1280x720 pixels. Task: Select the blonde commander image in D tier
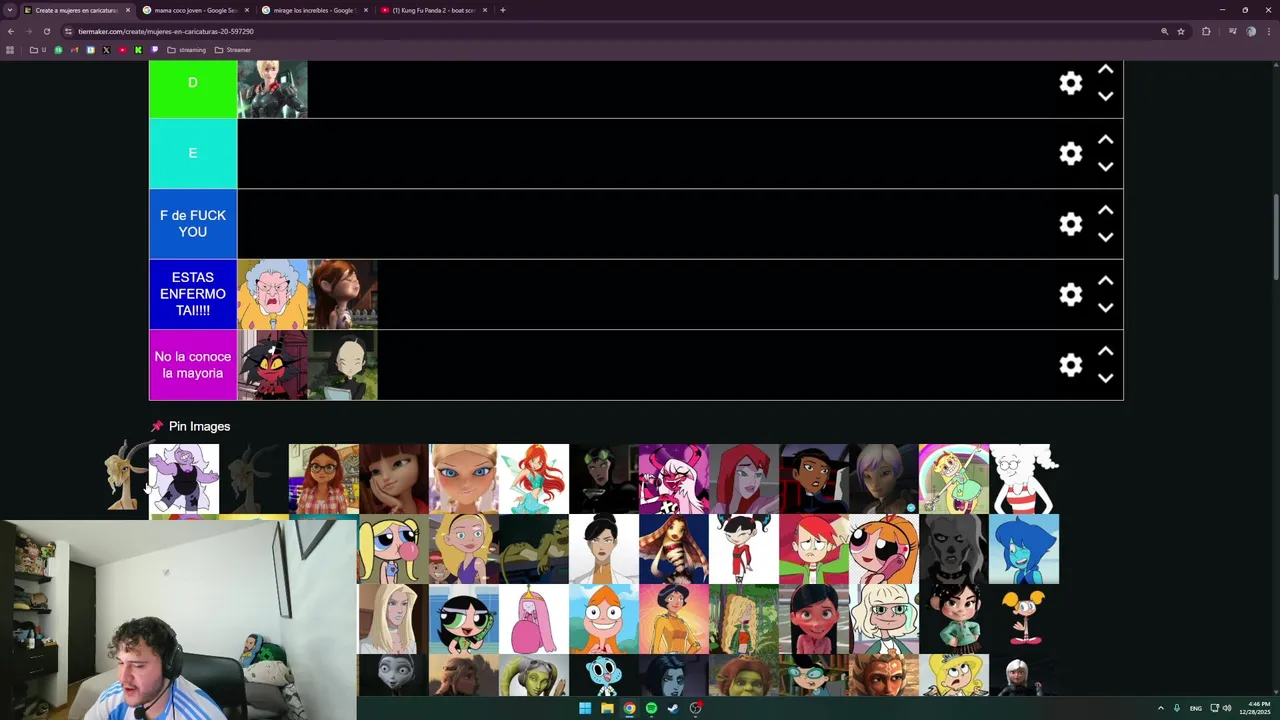pos(272,89)
